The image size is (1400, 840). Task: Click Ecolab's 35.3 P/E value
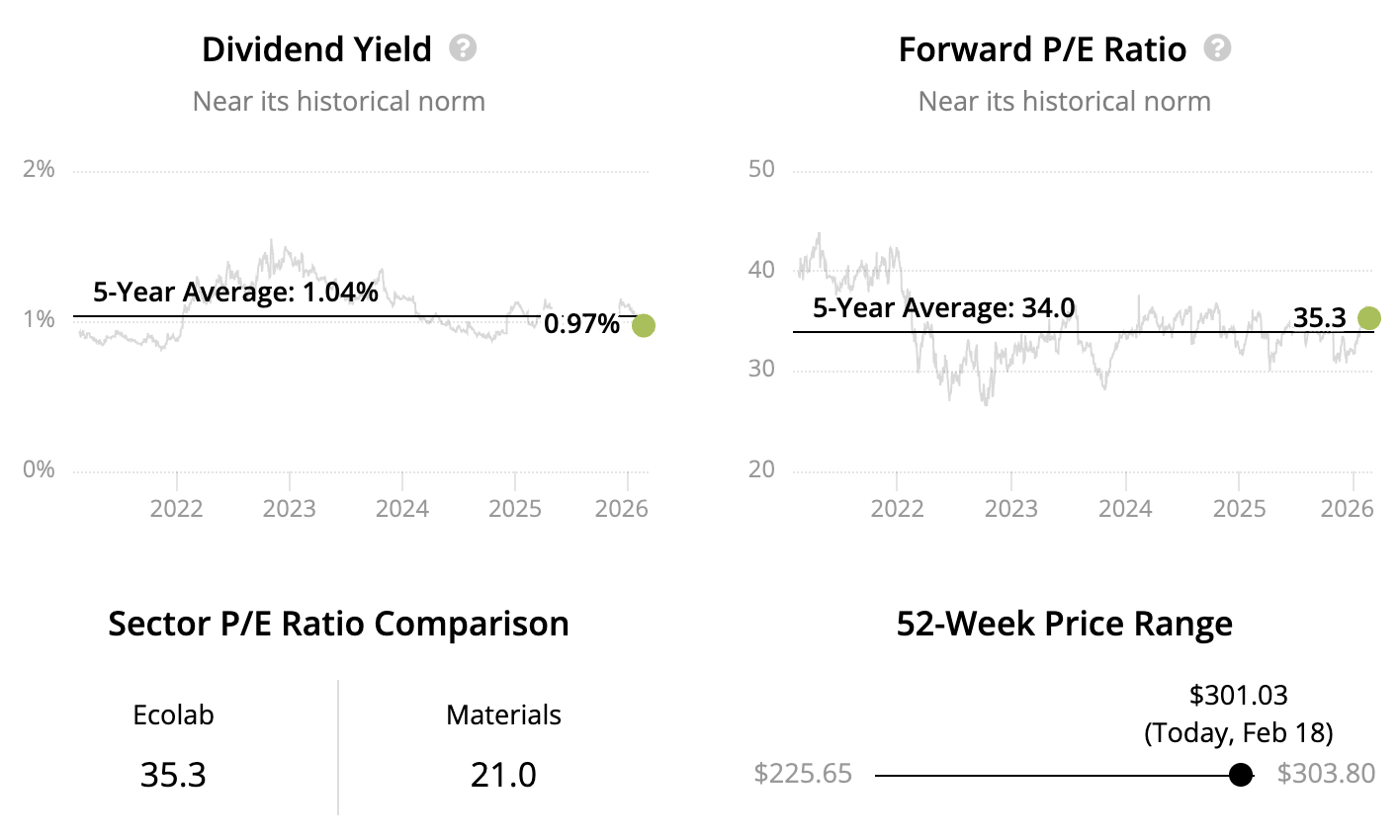173,774
